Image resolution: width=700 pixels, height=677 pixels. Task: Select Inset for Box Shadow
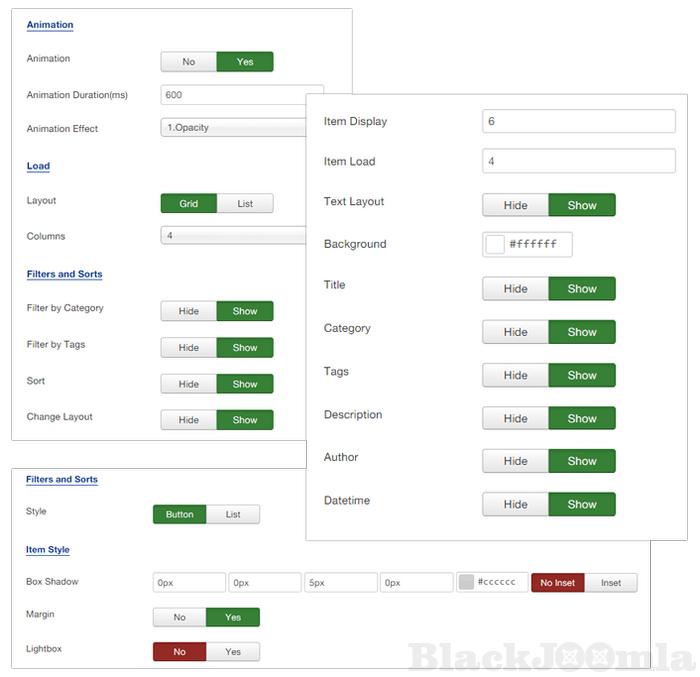pos(610,583)
